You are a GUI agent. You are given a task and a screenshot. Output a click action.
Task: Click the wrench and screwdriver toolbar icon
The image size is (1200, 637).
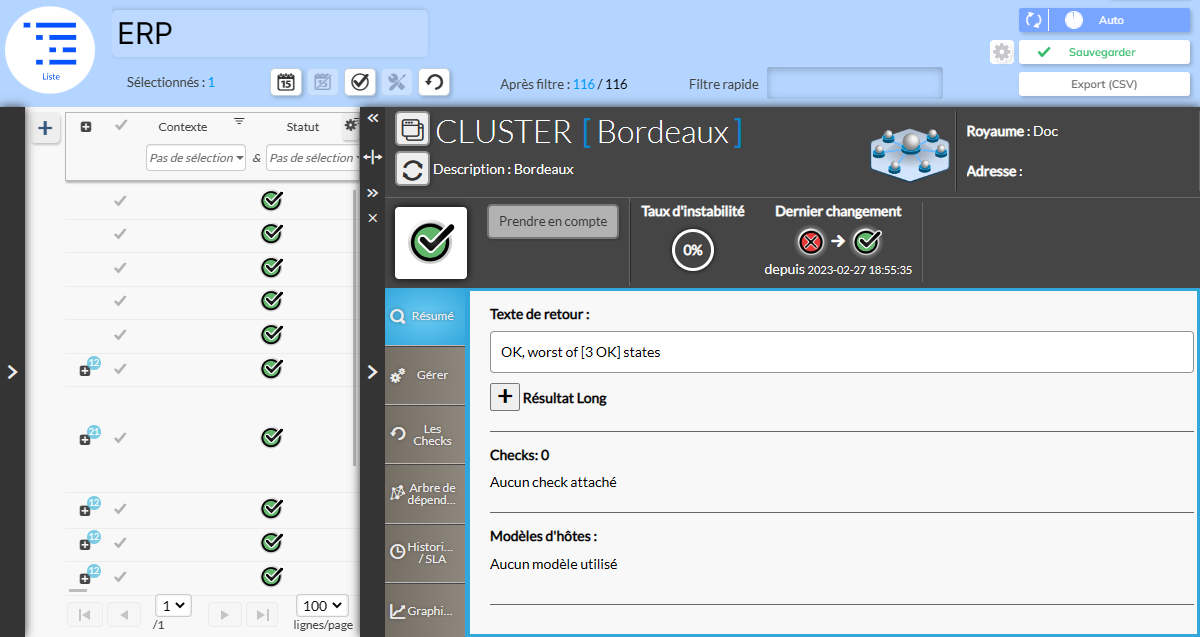click(396, 82)
